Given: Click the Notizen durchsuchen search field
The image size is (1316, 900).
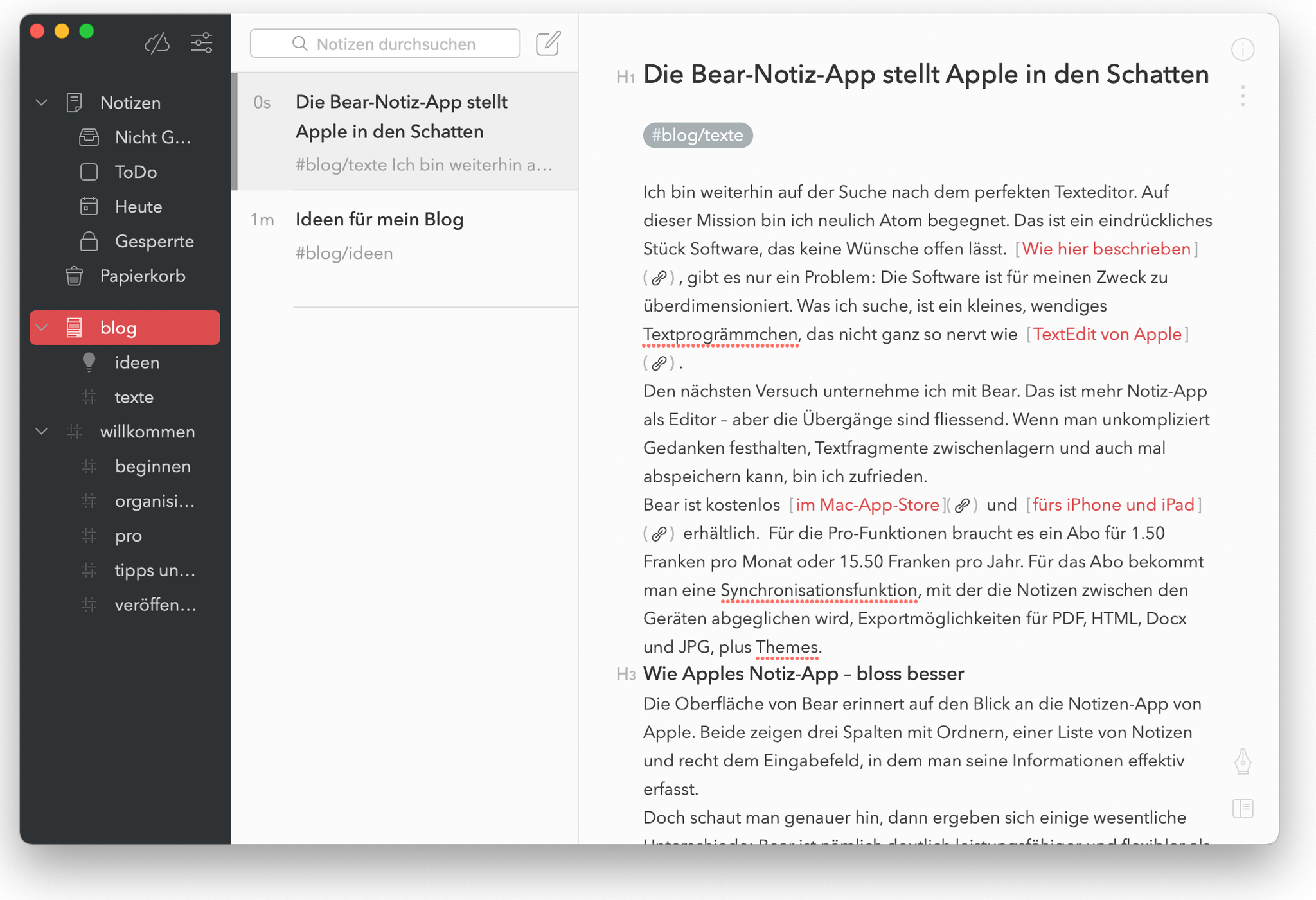Looking at the screenshot, I should point(385,43).
